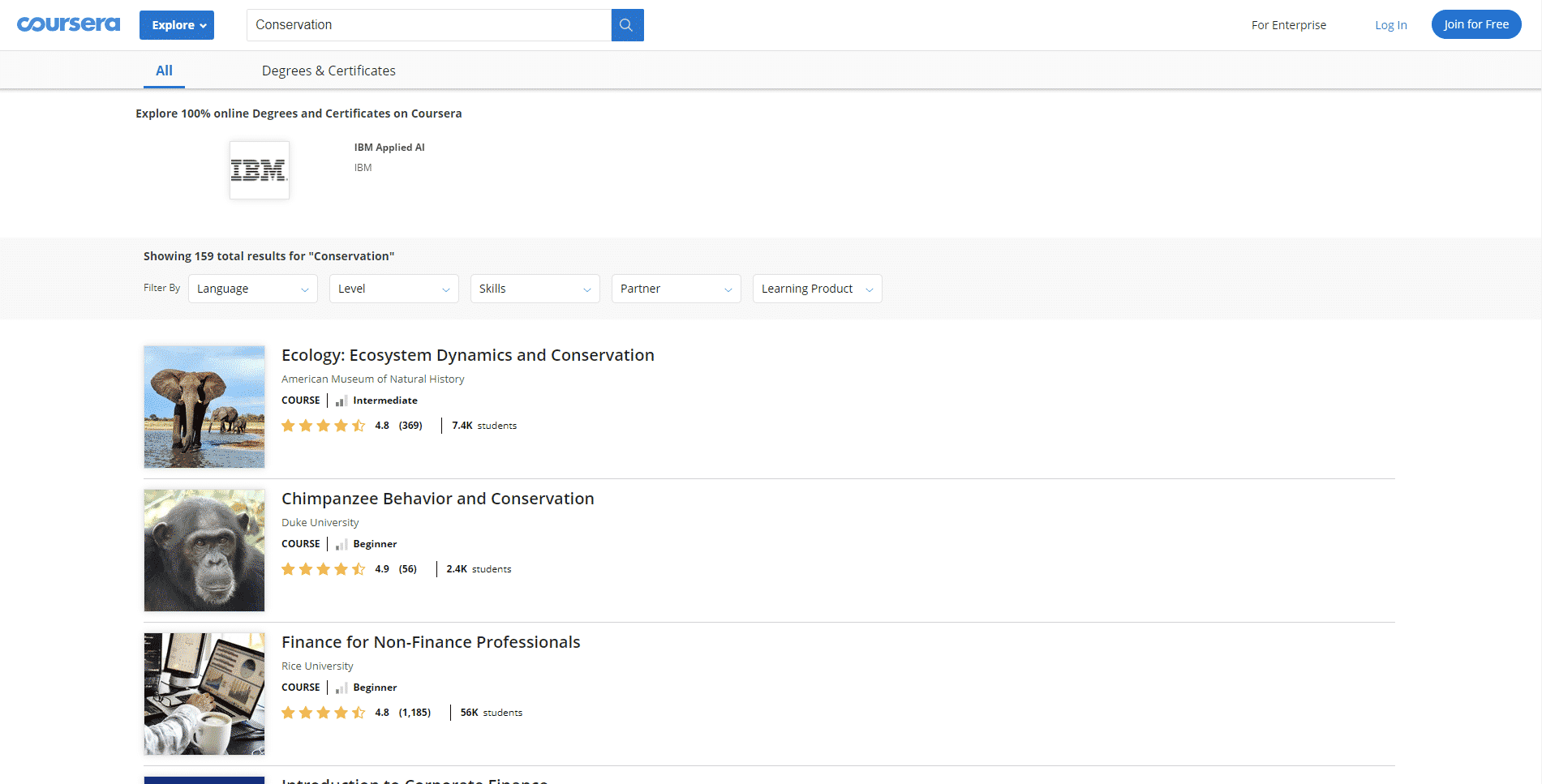Open Finance for Non-Finance Professionals course
Image resolution: width=1542 pixels, height=784 pixels.
point(431,642)
